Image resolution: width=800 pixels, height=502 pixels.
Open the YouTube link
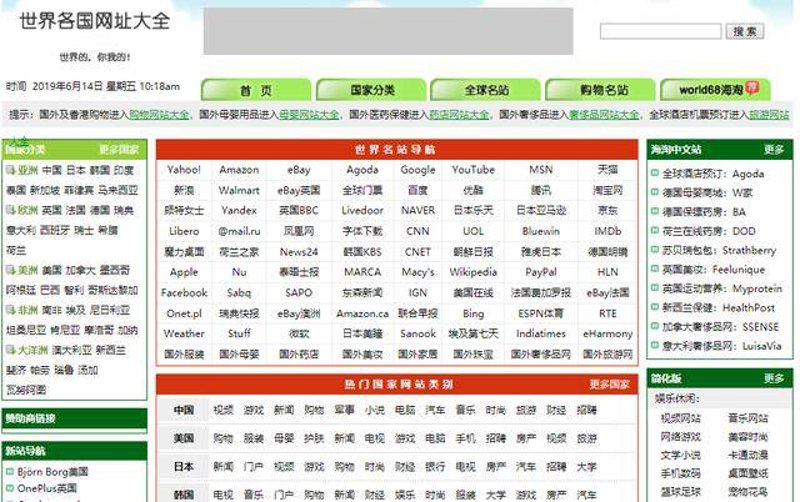tap(473, 170)
